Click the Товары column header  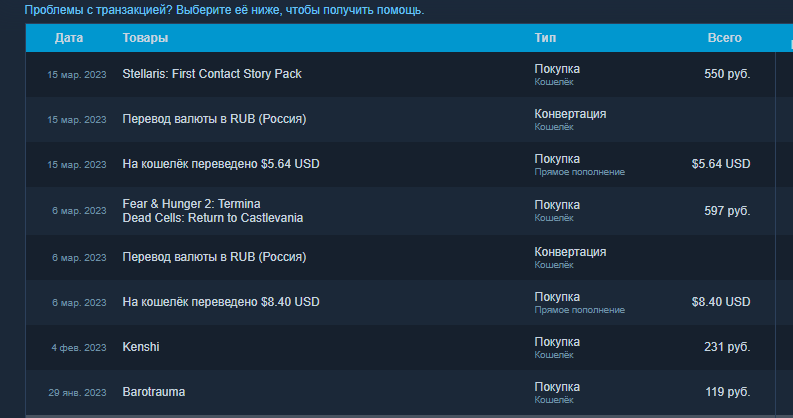click(145, 38)
